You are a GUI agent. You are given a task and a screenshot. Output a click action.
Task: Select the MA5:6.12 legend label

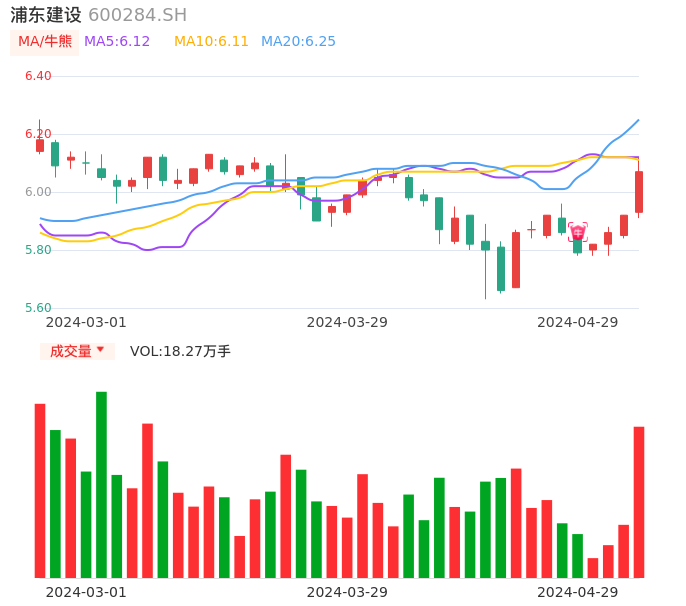click(x=117, y=42)
